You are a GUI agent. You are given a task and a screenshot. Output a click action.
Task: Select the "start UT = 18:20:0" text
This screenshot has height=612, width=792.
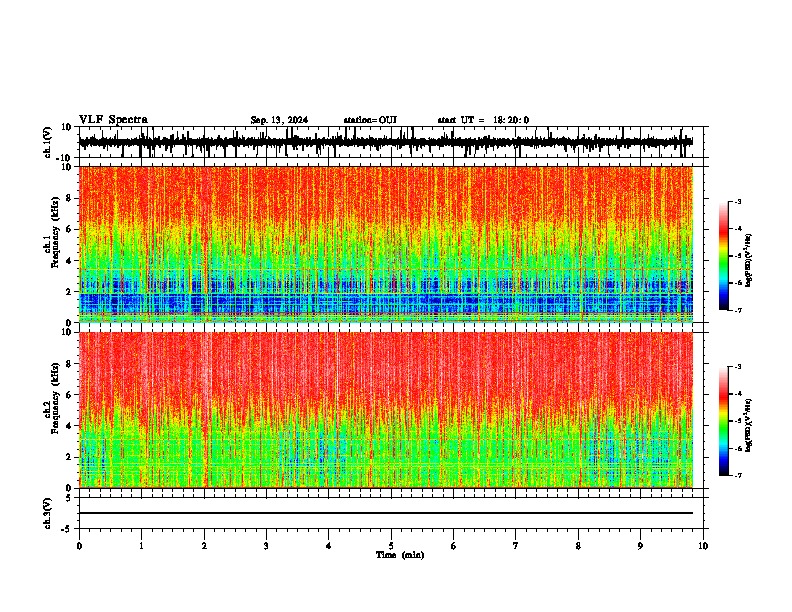point(483,120)
